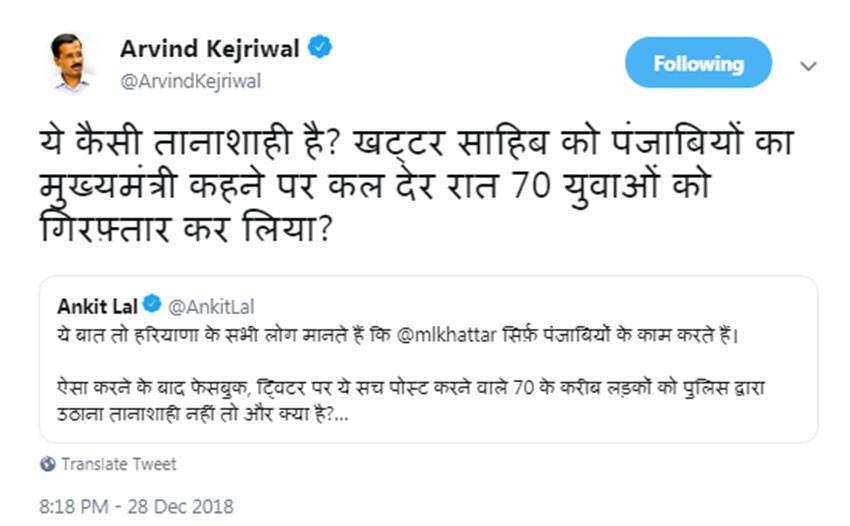Click the 8:18 PM time in the timestamp
Viewport: 850px width, 526px height.
tap(74, 507)
